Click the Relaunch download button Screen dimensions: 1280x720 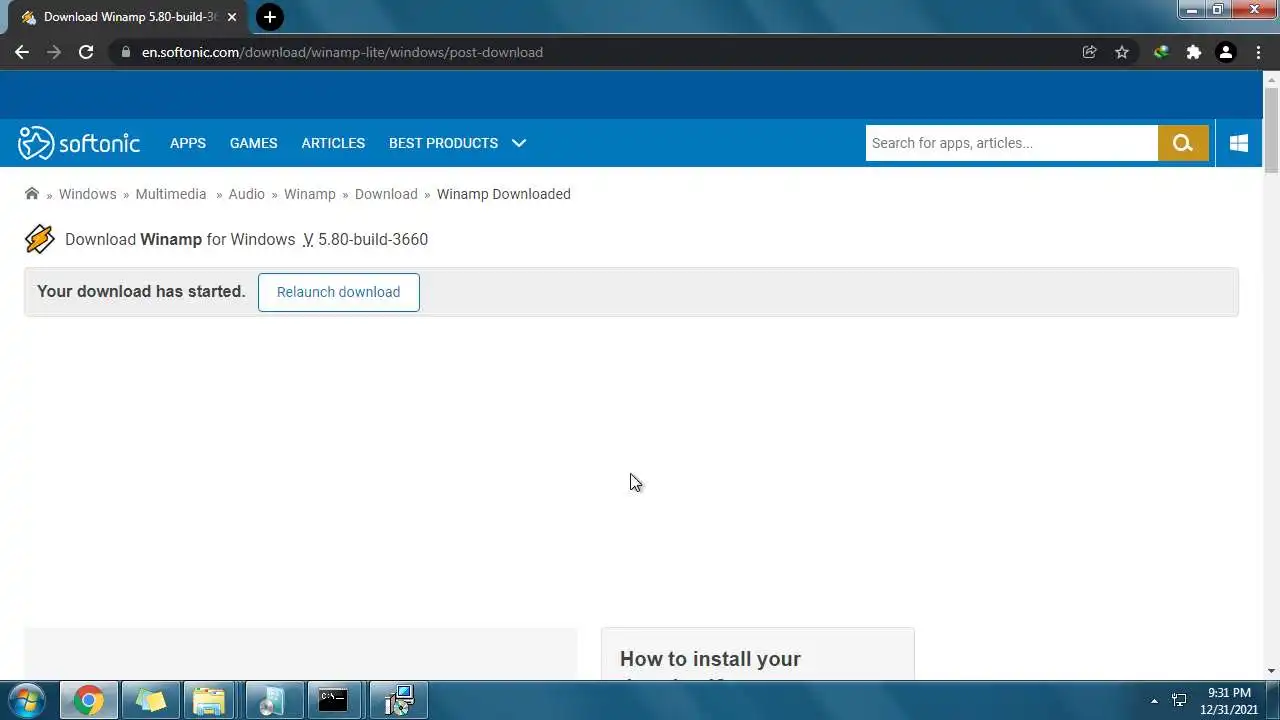(x=338, y=292)
